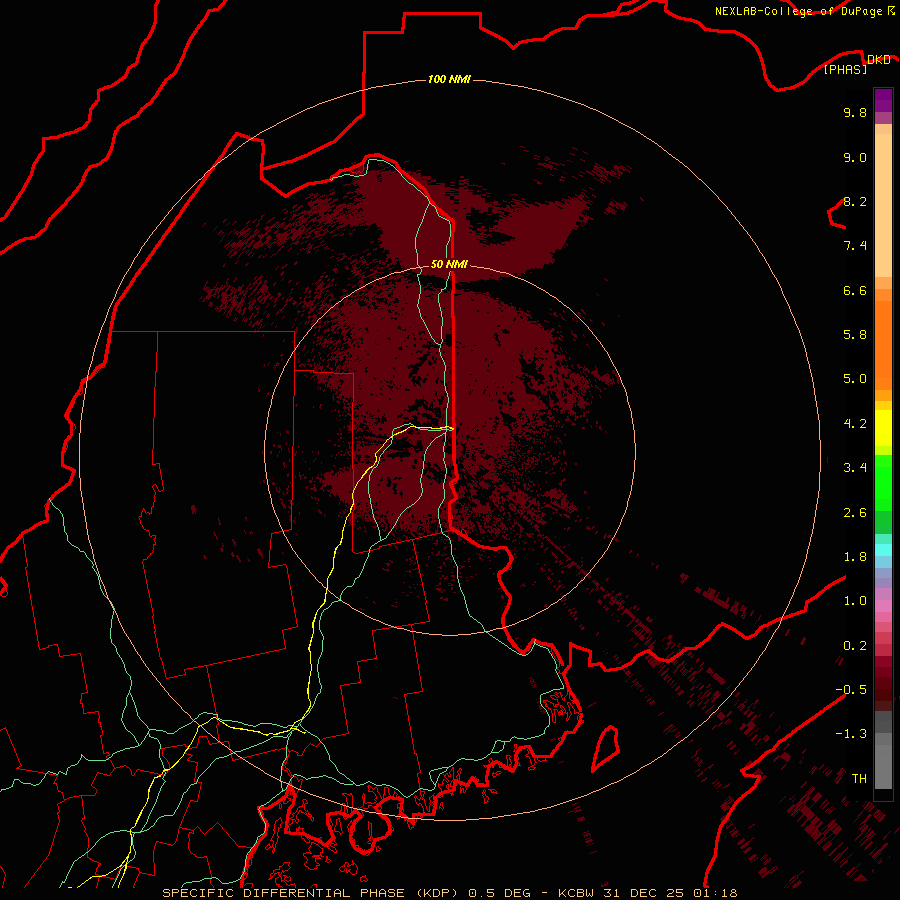Click the 8.2 legend value

tap(855, 201)
